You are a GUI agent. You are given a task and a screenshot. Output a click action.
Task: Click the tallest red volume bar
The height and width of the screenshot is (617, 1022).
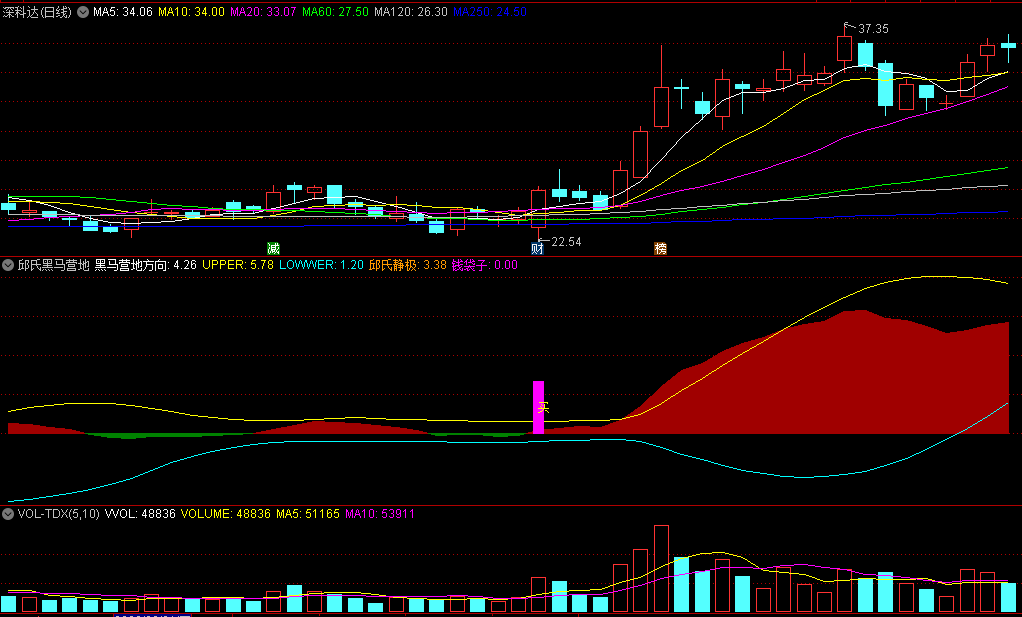[662, 568]
